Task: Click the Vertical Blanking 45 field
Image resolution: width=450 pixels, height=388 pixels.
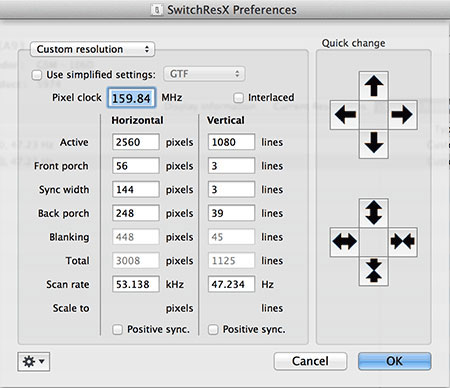Action: (231, 237)
